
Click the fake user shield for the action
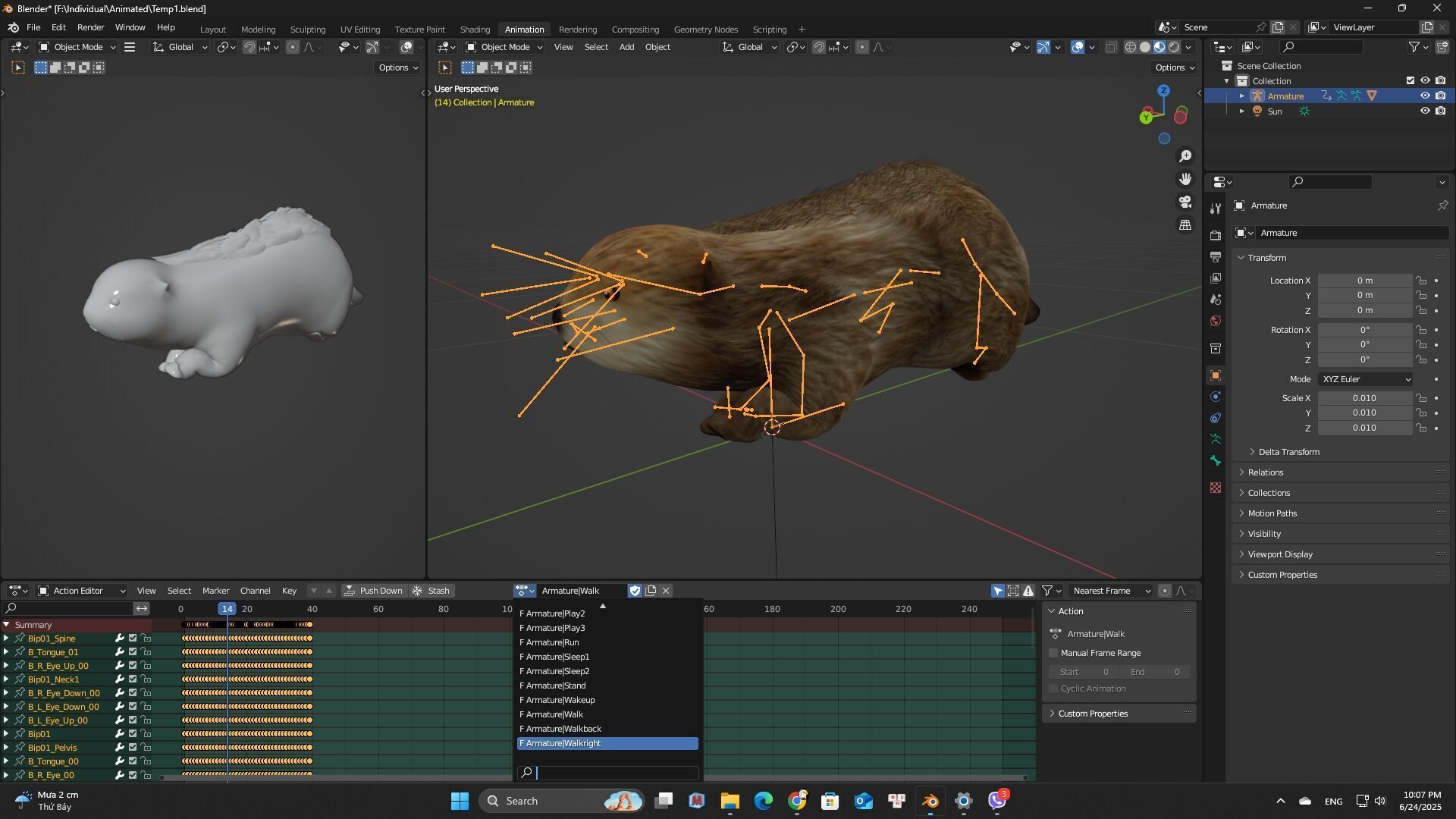point(635,591)
